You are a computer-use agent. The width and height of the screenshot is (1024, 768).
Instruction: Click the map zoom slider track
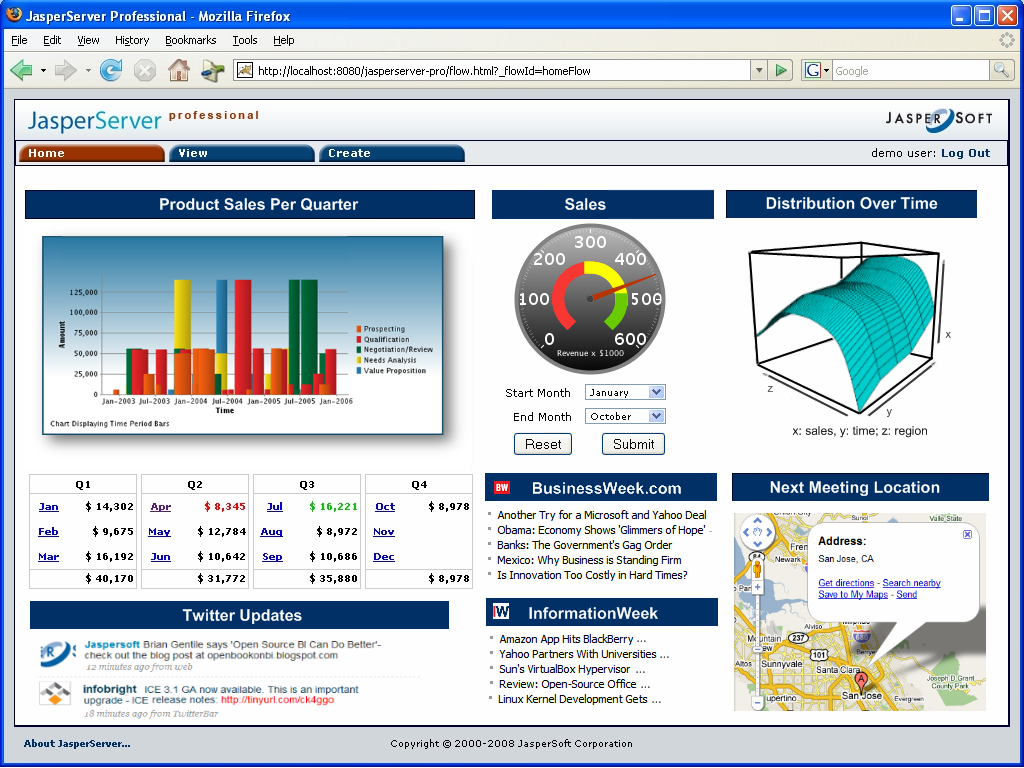tap(758, 645)
